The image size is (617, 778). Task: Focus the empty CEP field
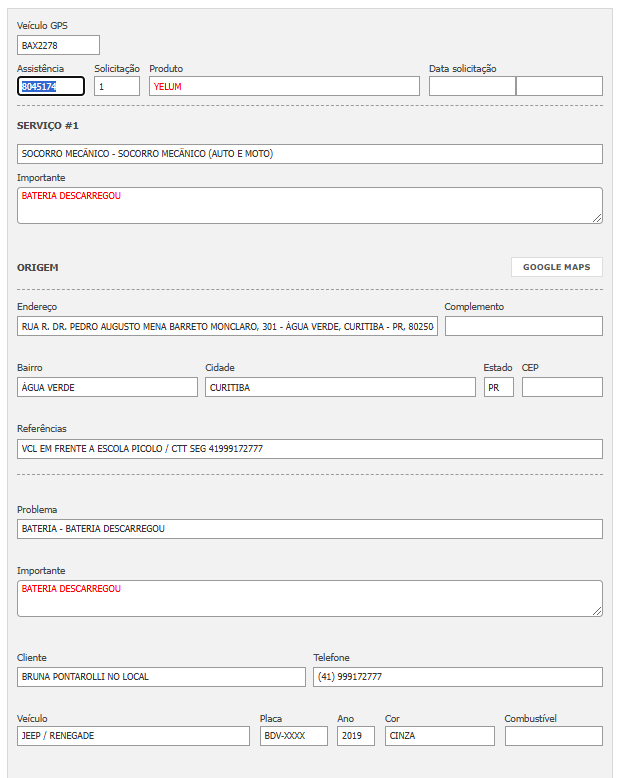(x=562, y=387)
